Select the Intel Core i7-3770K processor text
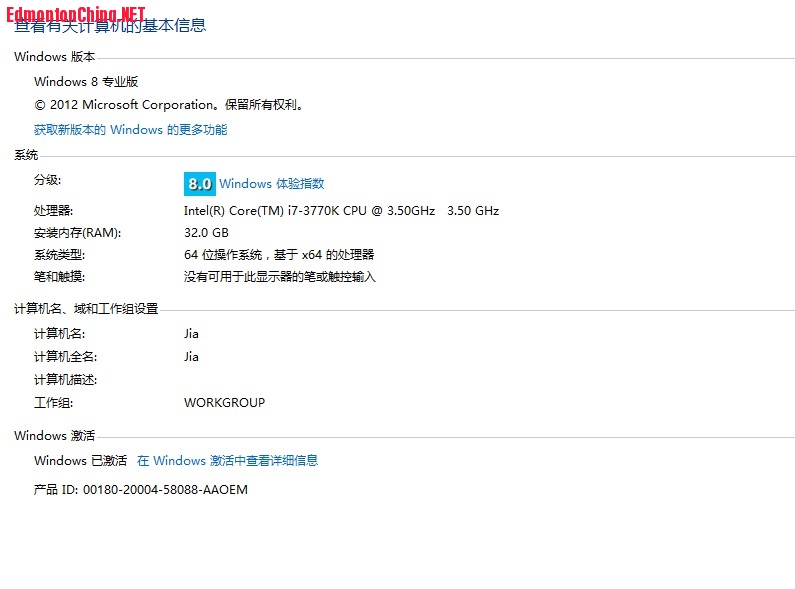Viewport: 795px width, 589px height. (341, 211)
